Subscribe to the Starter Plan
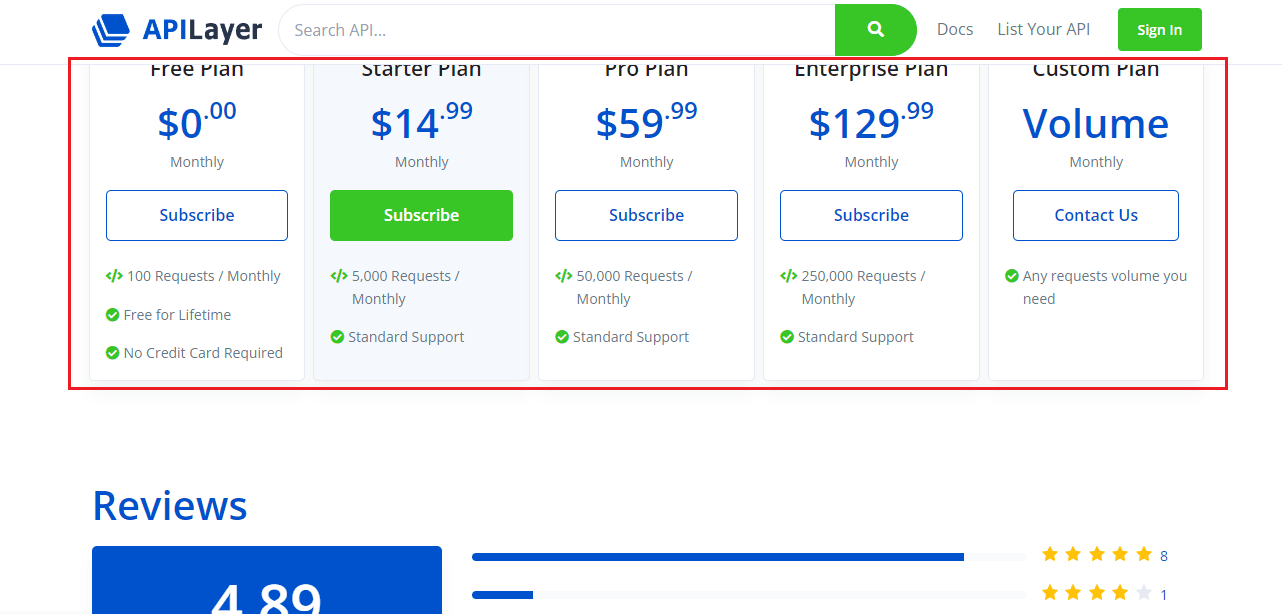Screen dimensions: 1282x614 click(421, 215)
